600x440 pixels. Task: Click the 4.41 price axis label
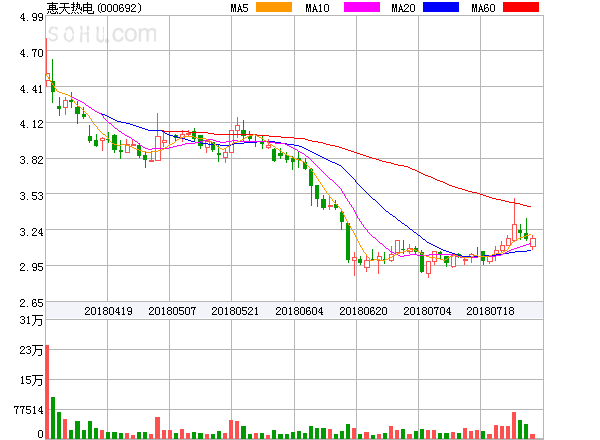31,89
